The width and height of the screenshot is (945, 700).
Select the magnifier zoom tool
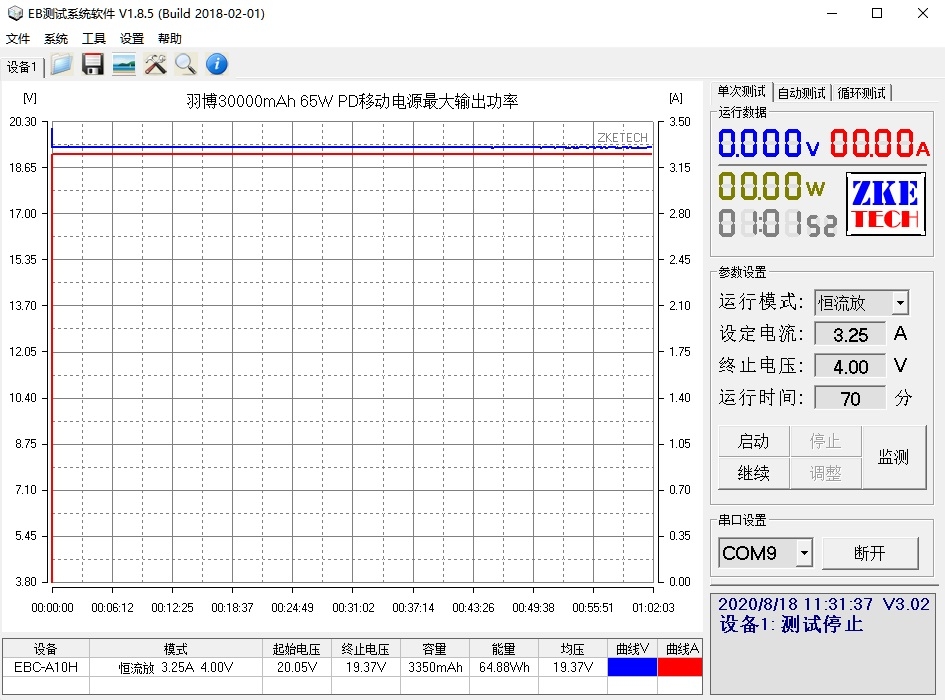[185, 63]
